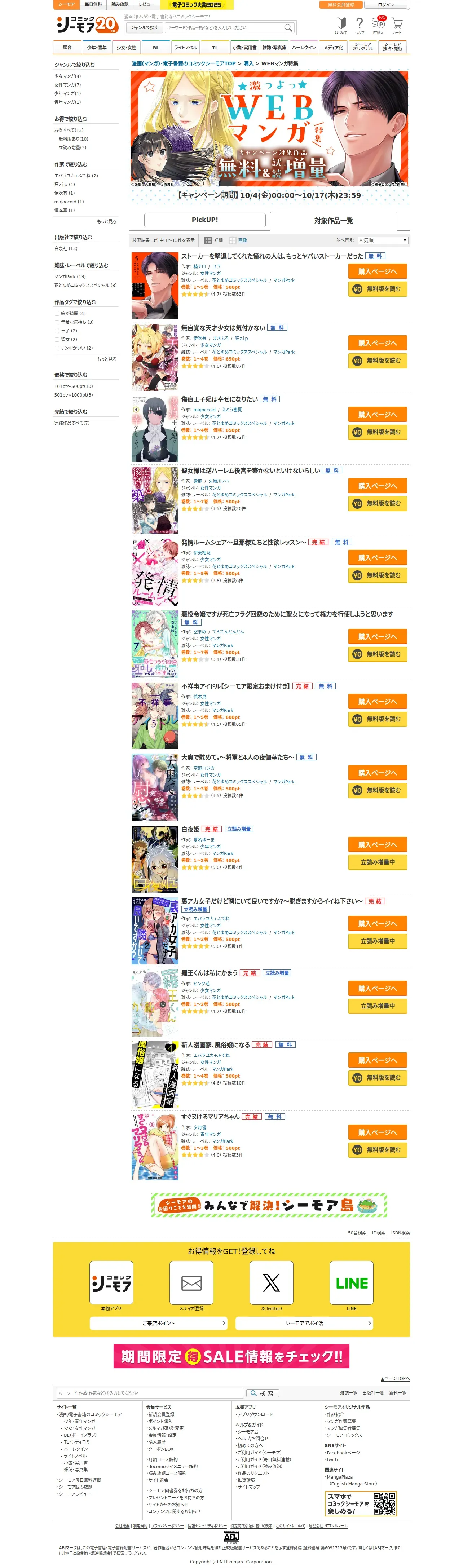Open the help (ヘルプ) question mark icon
The height and width of the screenshot is (1568, 463).
point(360,26)
